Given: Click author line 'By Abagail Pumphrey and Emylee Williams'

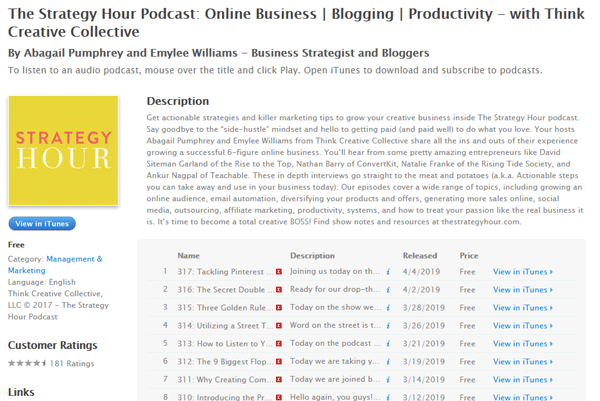Looking at the screenshot, I should point(123,53).
